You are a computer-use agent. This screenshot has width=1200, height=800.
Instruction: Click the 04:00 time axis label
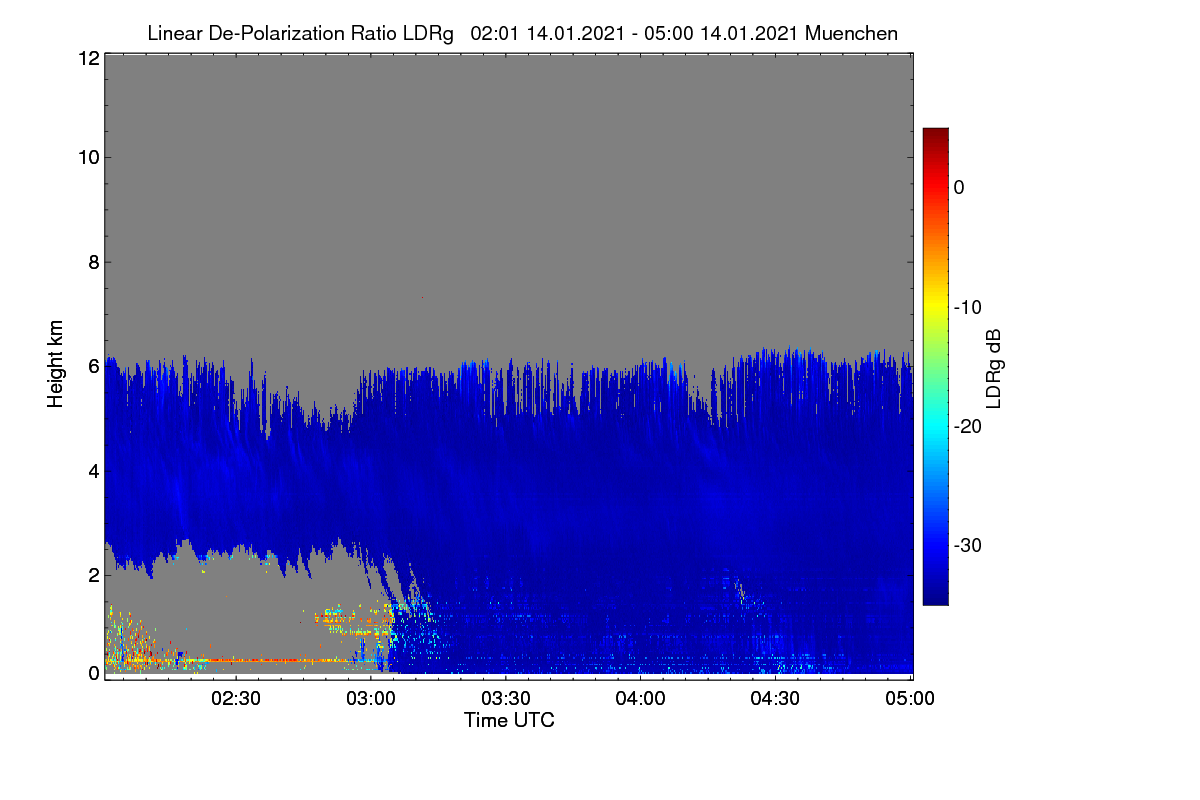pos(641,698)
